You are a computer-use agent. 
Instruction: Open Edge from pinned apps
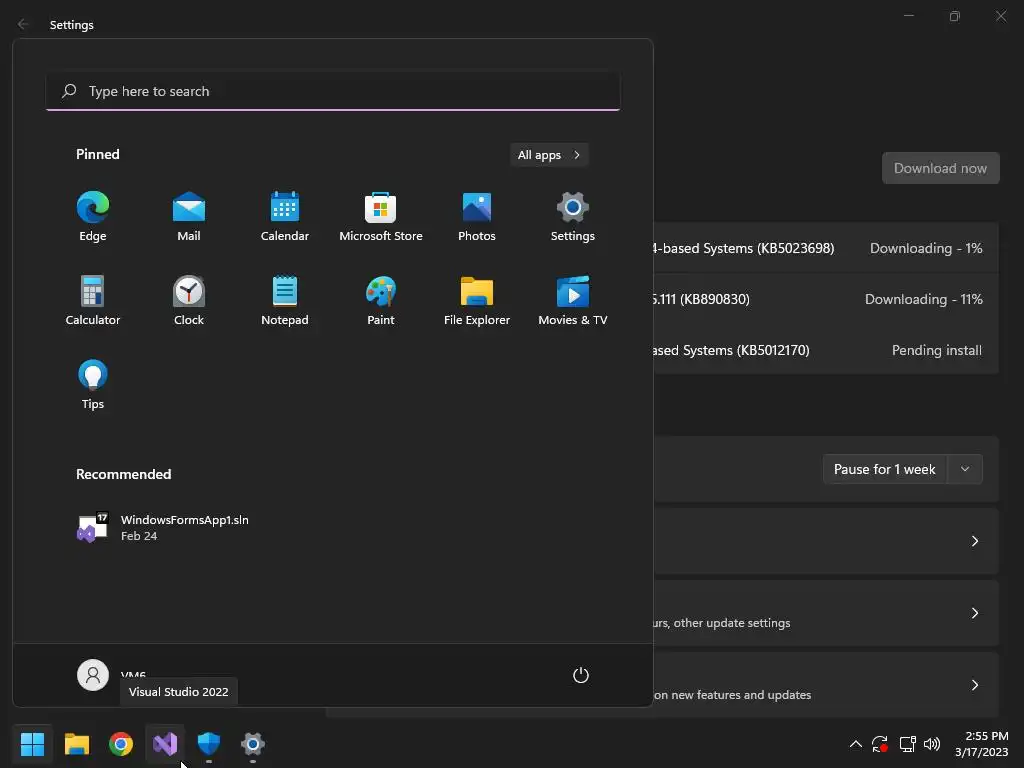point(93,217)
